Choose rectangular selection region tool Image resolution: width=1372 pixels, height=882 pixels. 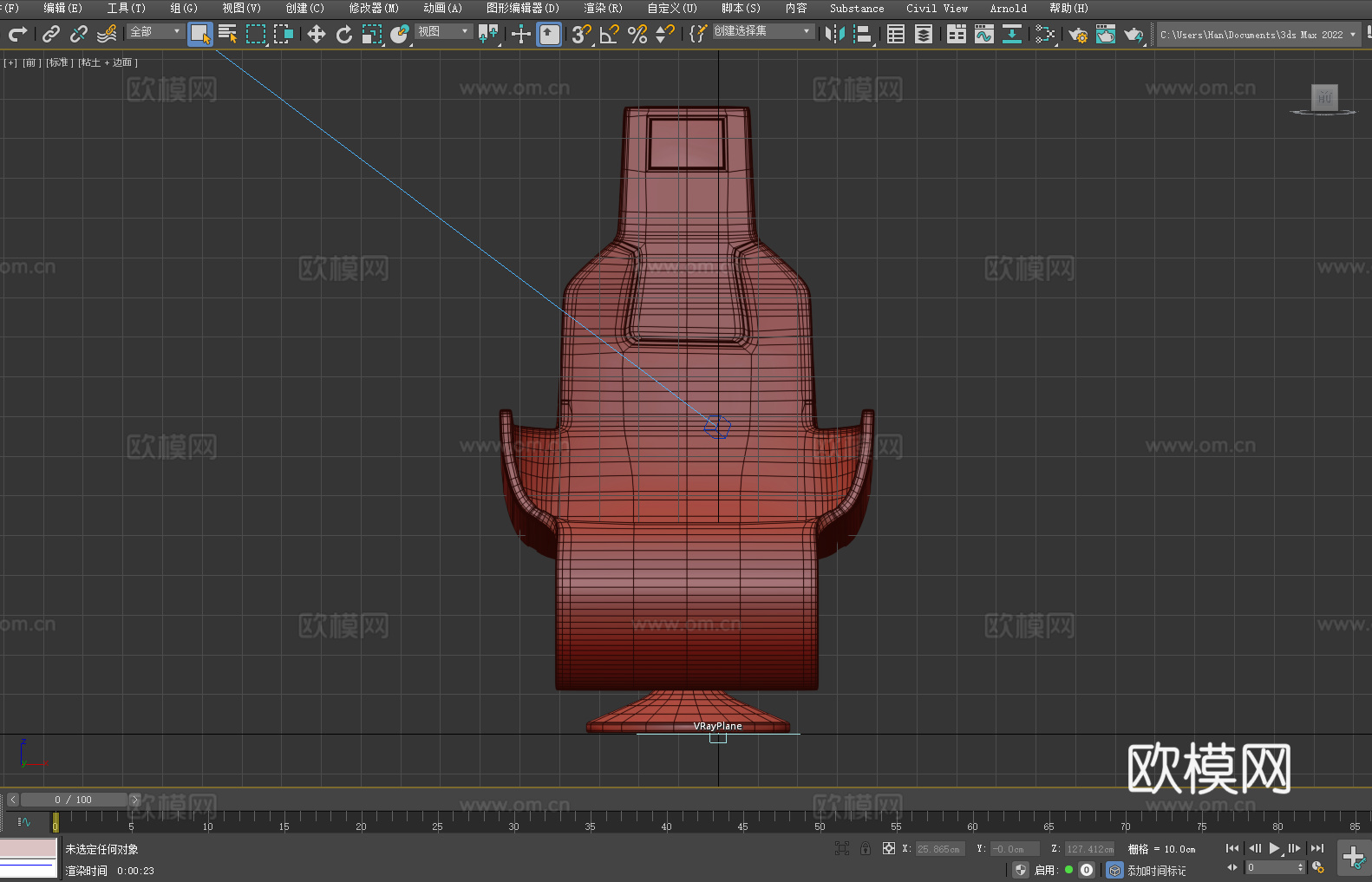256,34
